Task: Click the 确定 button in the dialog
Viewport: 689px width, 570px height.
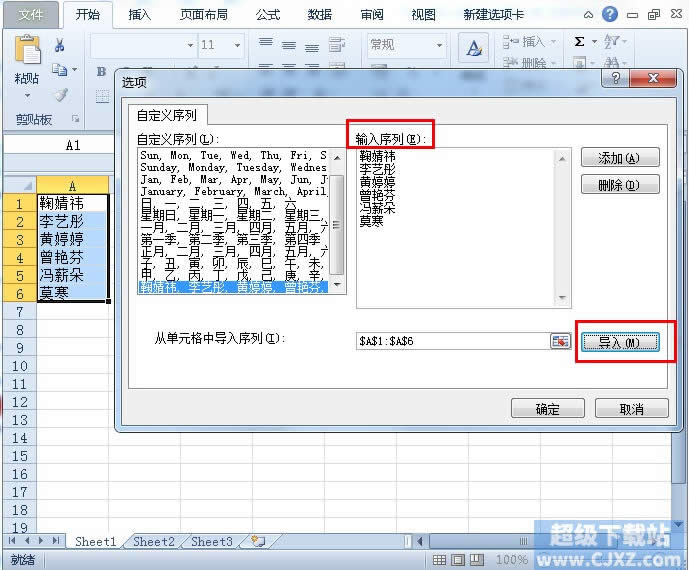Action: (548, 409)
